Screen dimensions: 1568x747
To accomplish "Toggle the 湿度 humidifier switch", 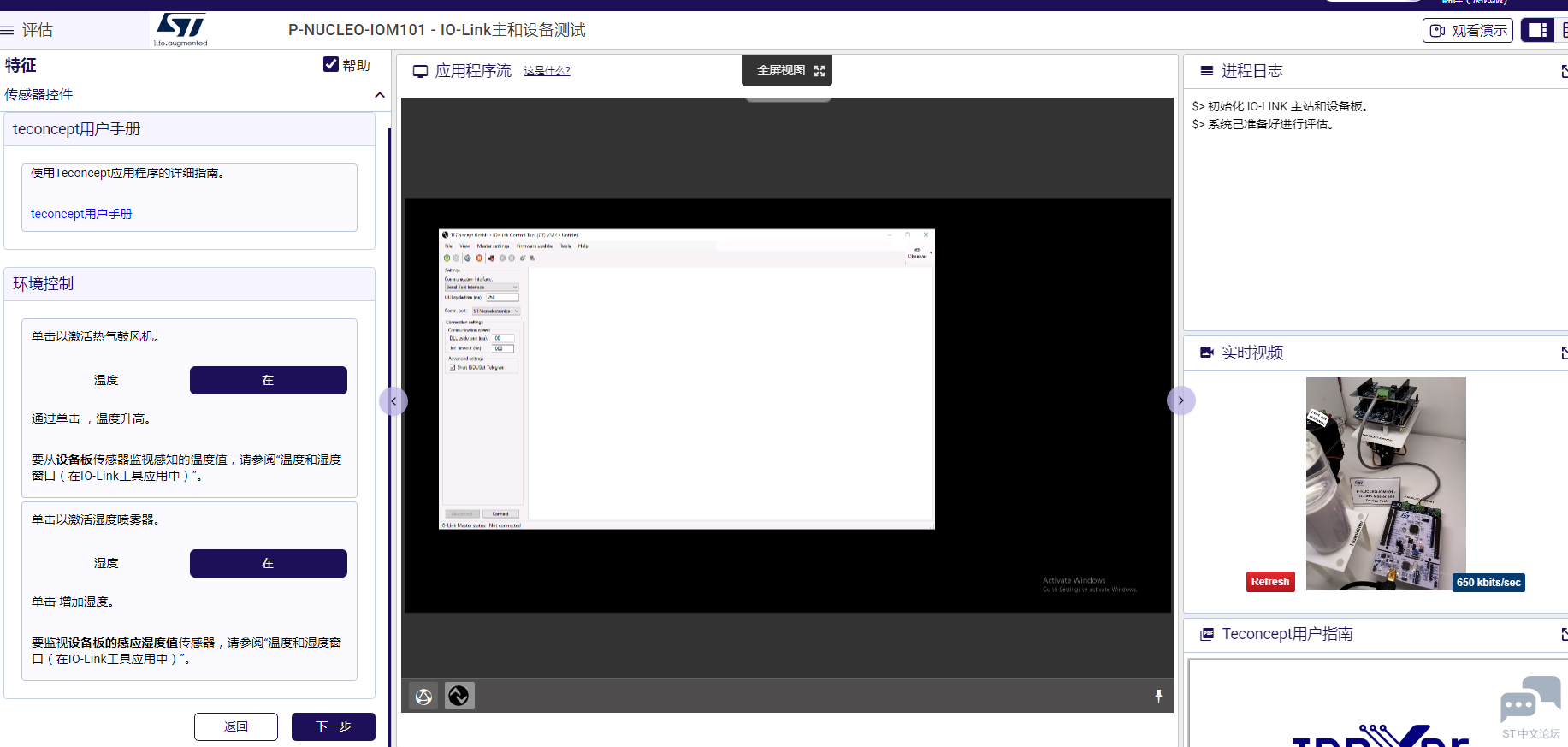I will (268, 564).
